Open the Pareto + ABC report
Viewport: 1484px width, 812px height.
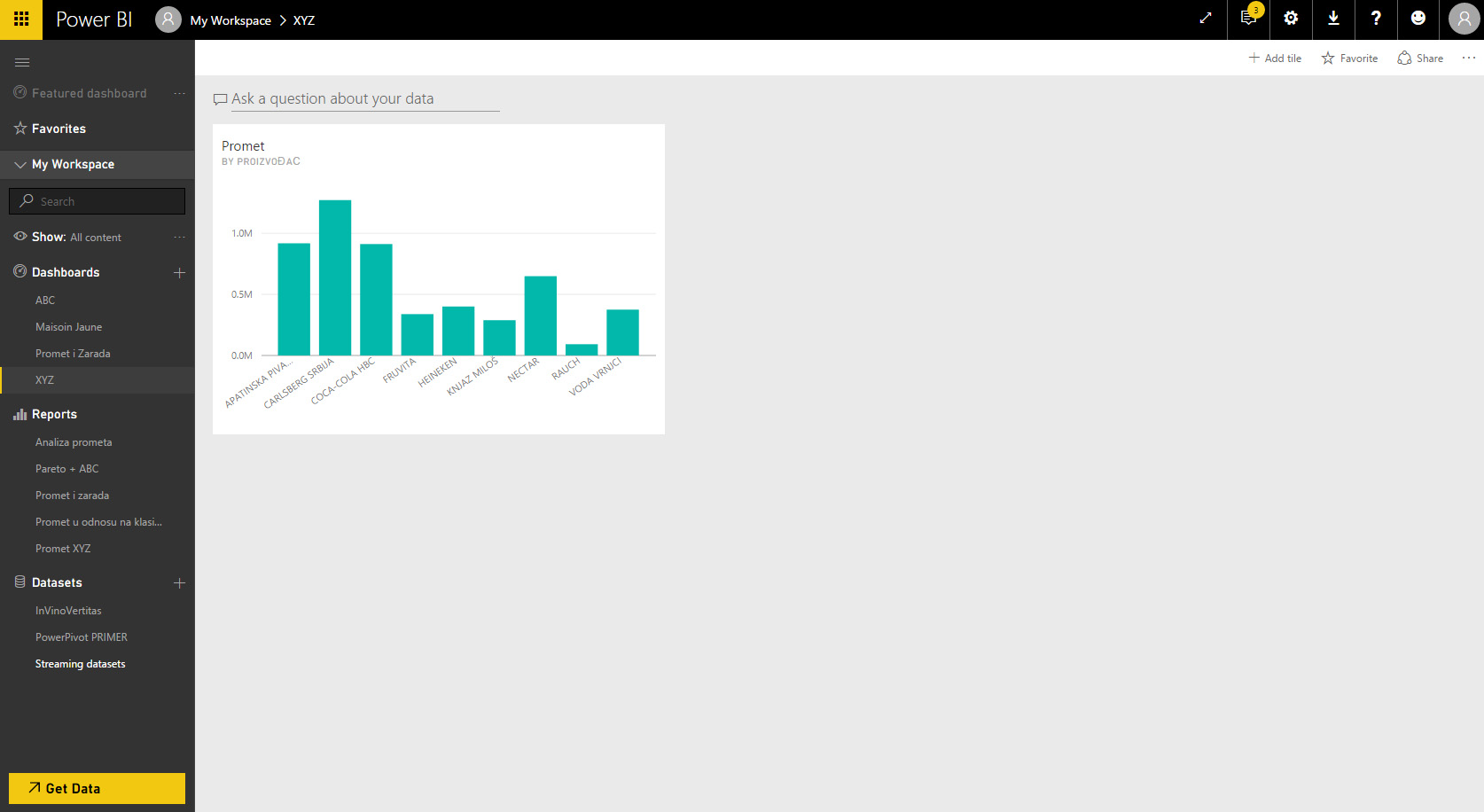(x=66, y=469)
